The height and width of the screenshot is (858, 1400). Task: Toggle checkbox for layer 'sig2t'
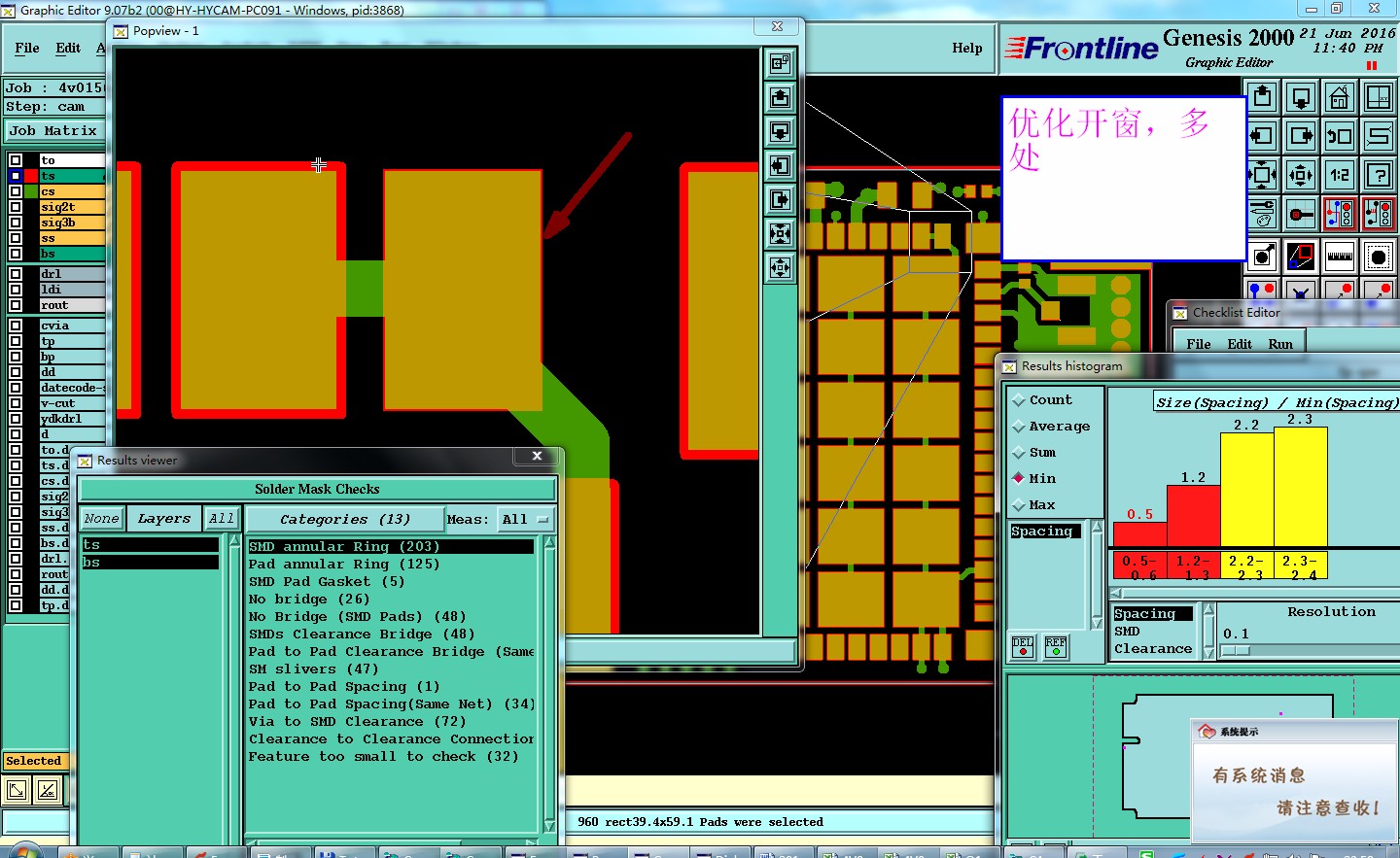[16, 207]
